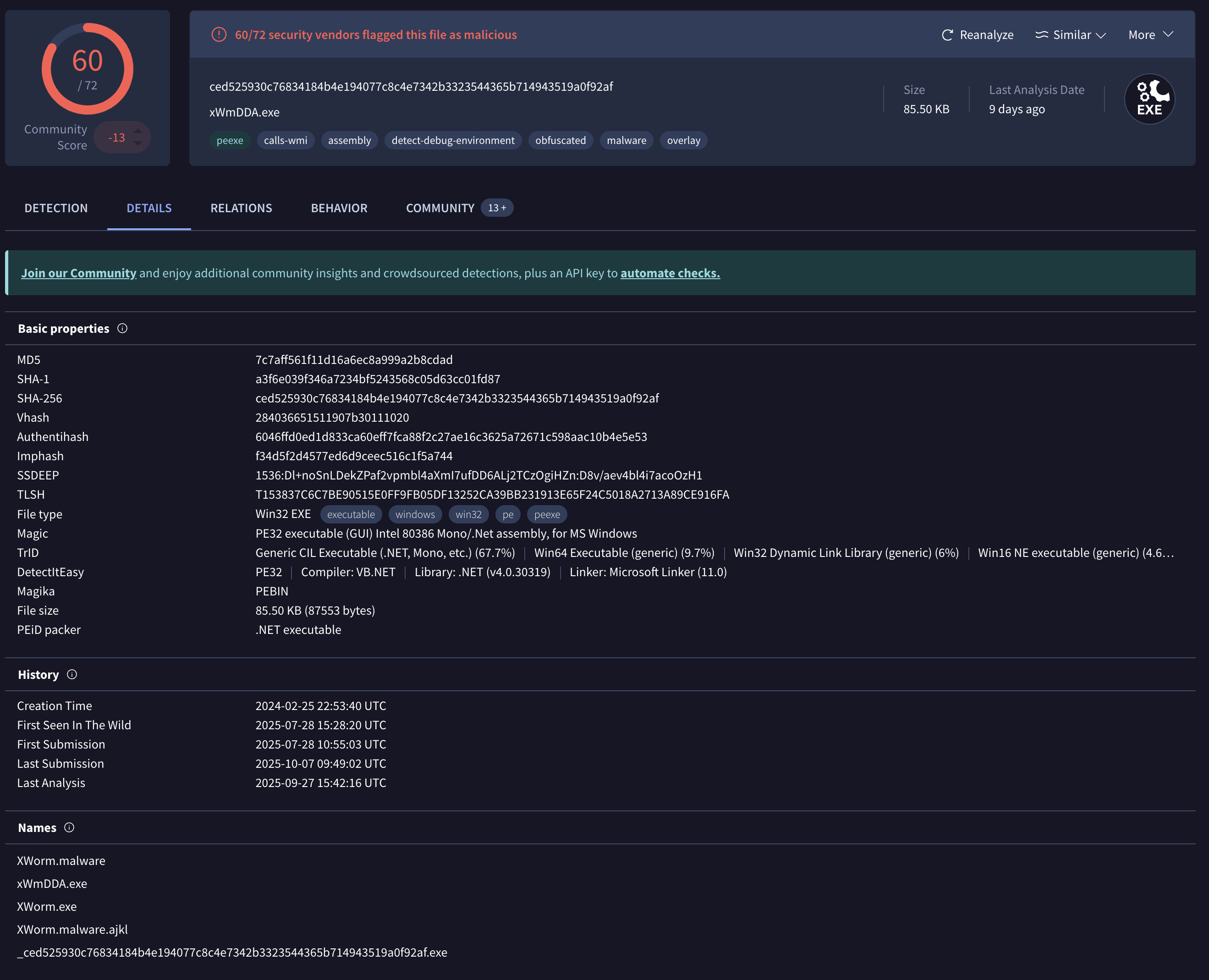The height and width of the screenshot is (980, 1209).
Task: Follow the automate checks link
Action: pos(670,273)
